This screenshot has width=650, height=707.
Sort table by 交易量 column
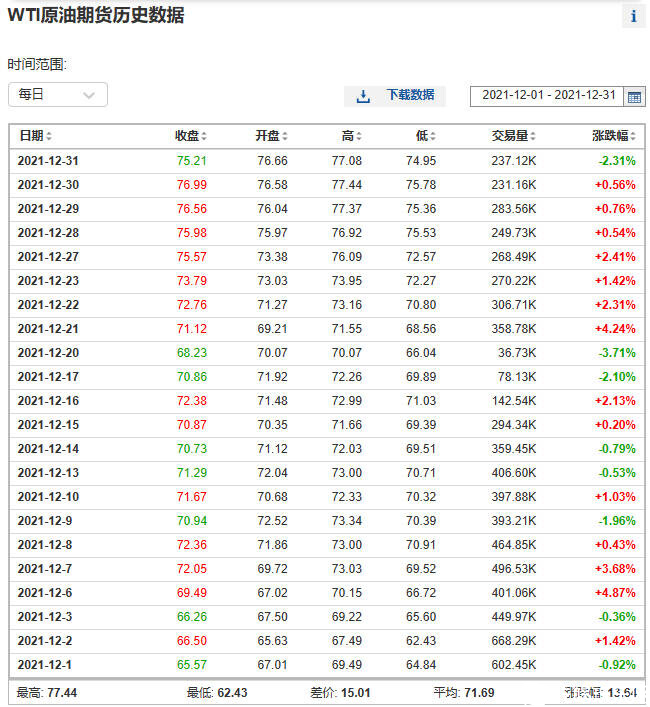click(514, 136)
